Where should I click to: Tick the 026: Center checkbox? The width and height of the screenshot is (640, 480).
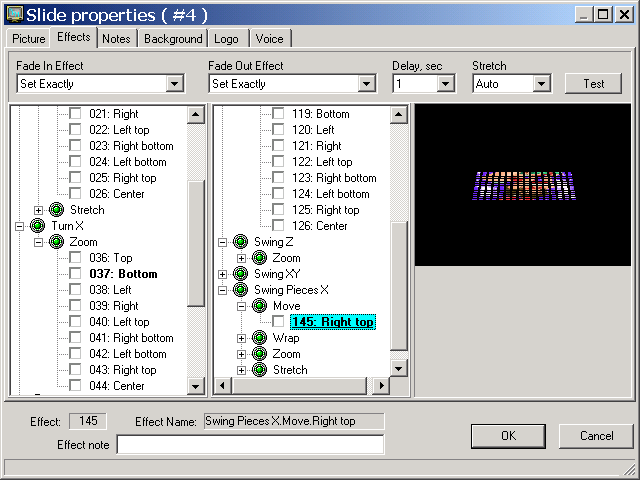[75, 193]
